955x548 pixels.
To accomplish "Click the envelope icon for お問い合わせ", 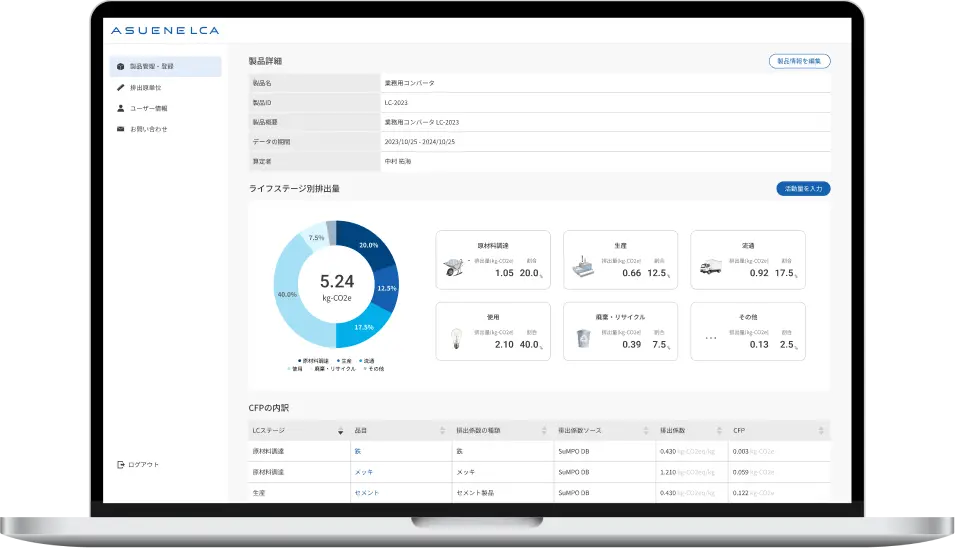I will (x=120, y=129).
